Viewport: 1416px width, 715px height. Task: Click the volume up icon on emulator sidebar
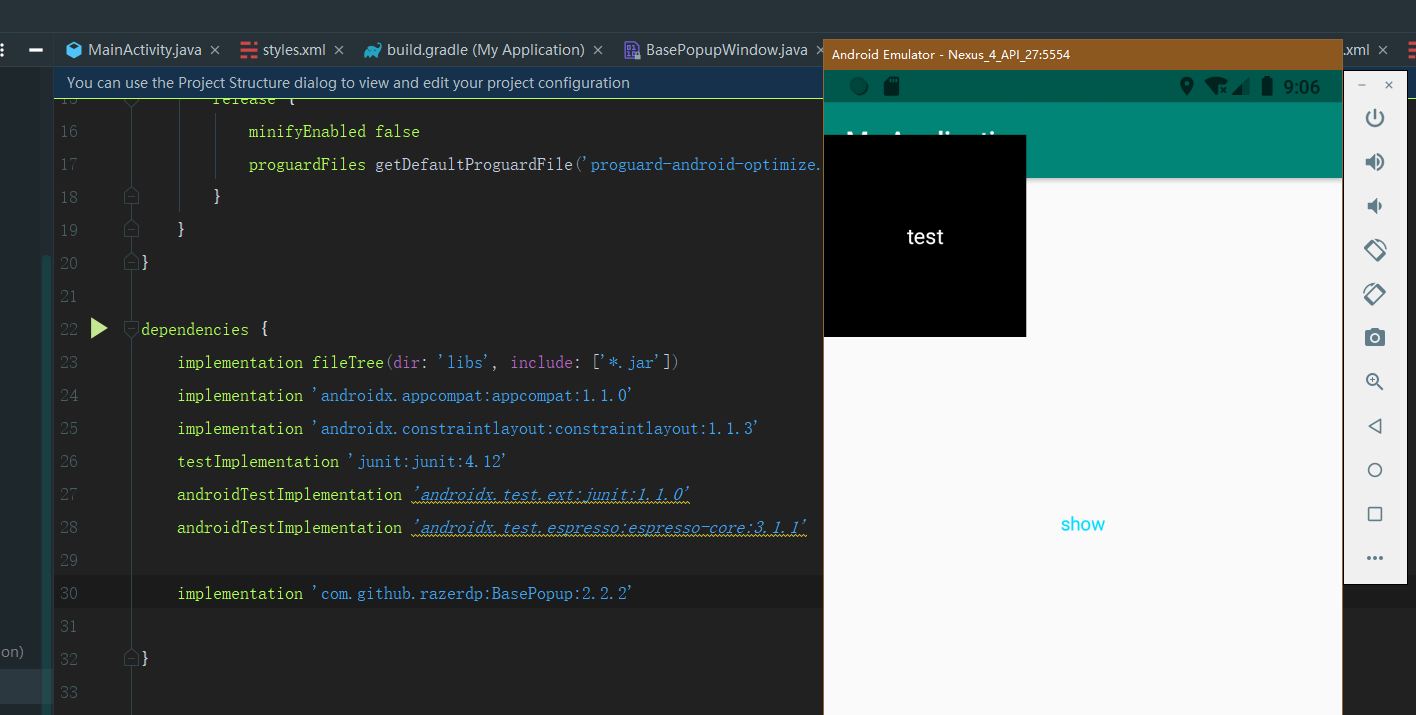pos(1374,161)
